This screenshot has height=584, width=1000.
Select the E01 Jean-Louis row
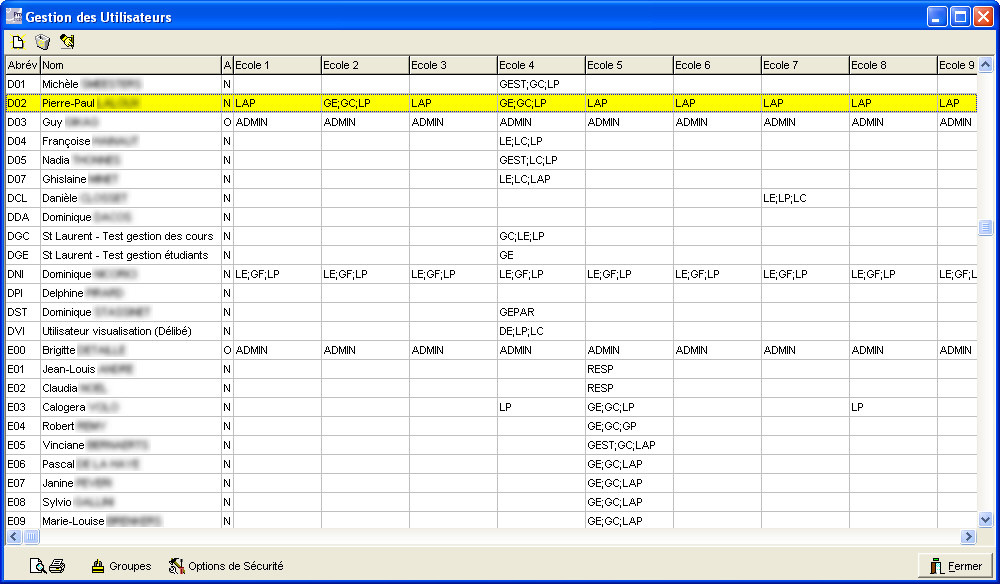coord(491,369)
